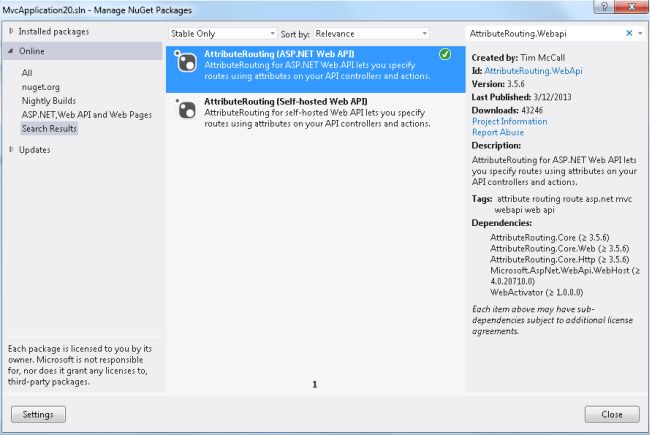The height and width of the screenshot is (435, 650).
Task: Click the AttributeRouting Self-hosted Web API package icon
Action: pos(186,109)
